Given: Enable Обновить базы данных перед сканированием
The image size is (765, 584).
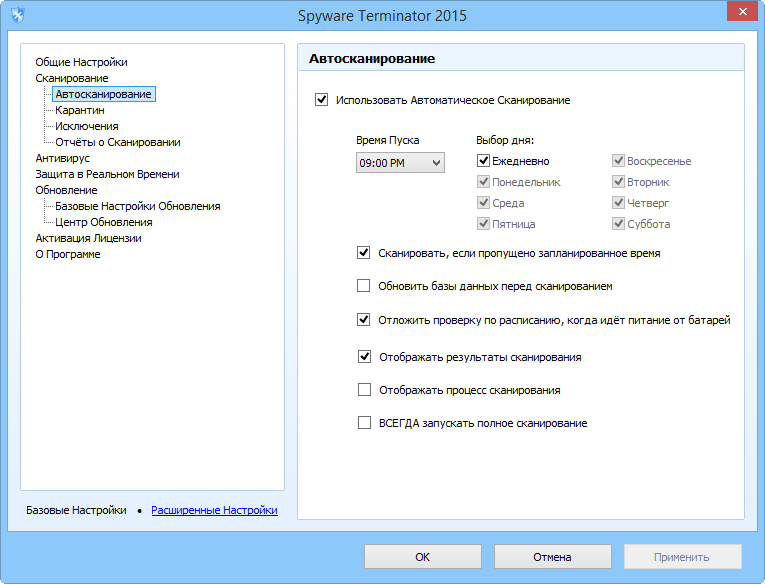Looking at the screenshot, I should click(x=363, y=285).
